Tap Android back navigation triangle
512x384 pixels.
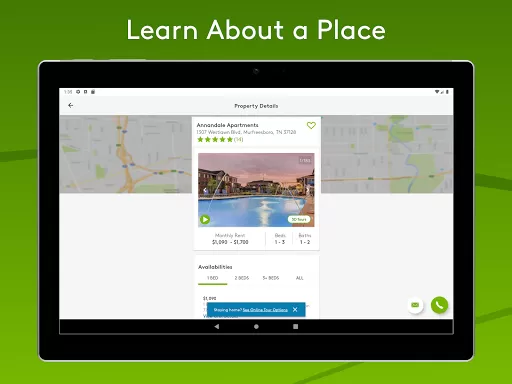click(x=217, y=326)
